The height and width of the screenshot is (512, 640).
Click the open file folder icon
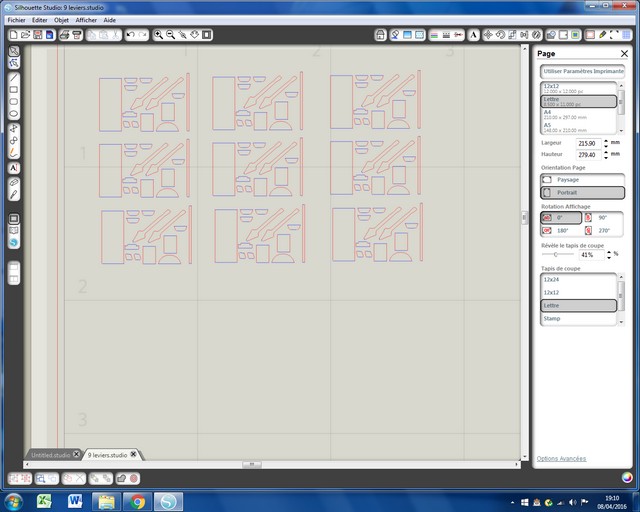pyautogui.click(x=25, y=35)
